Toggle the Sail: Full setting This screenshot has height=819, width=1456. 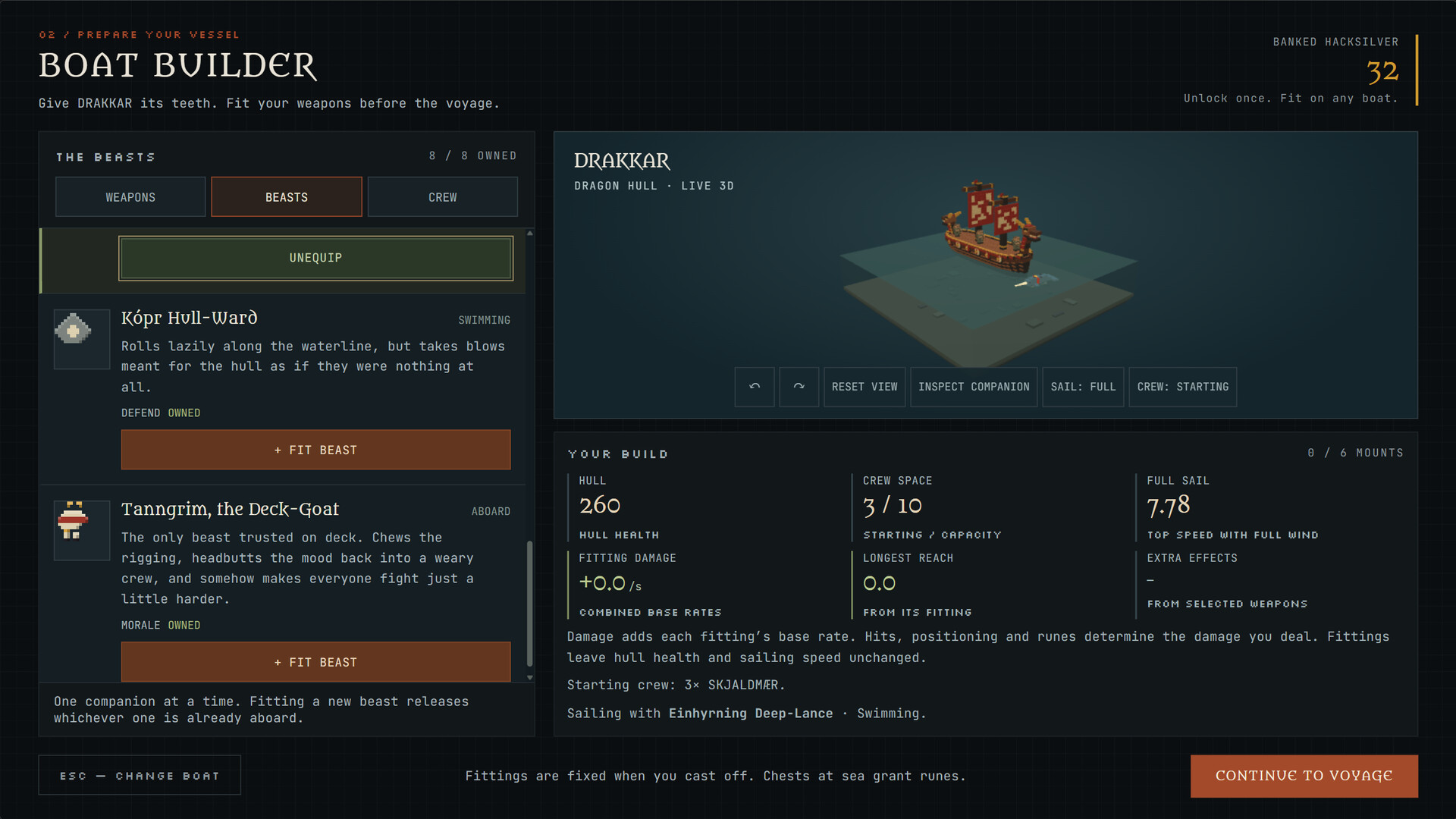1083,387
